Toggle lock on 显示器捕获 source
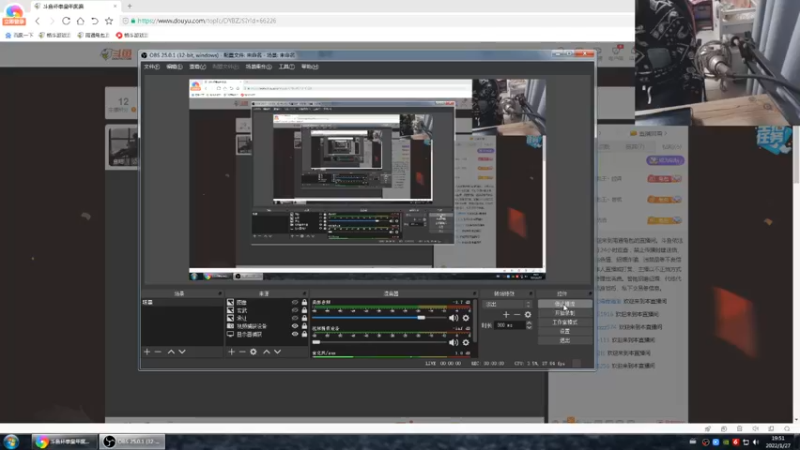The image size is (800, 450). click(305, 334)
